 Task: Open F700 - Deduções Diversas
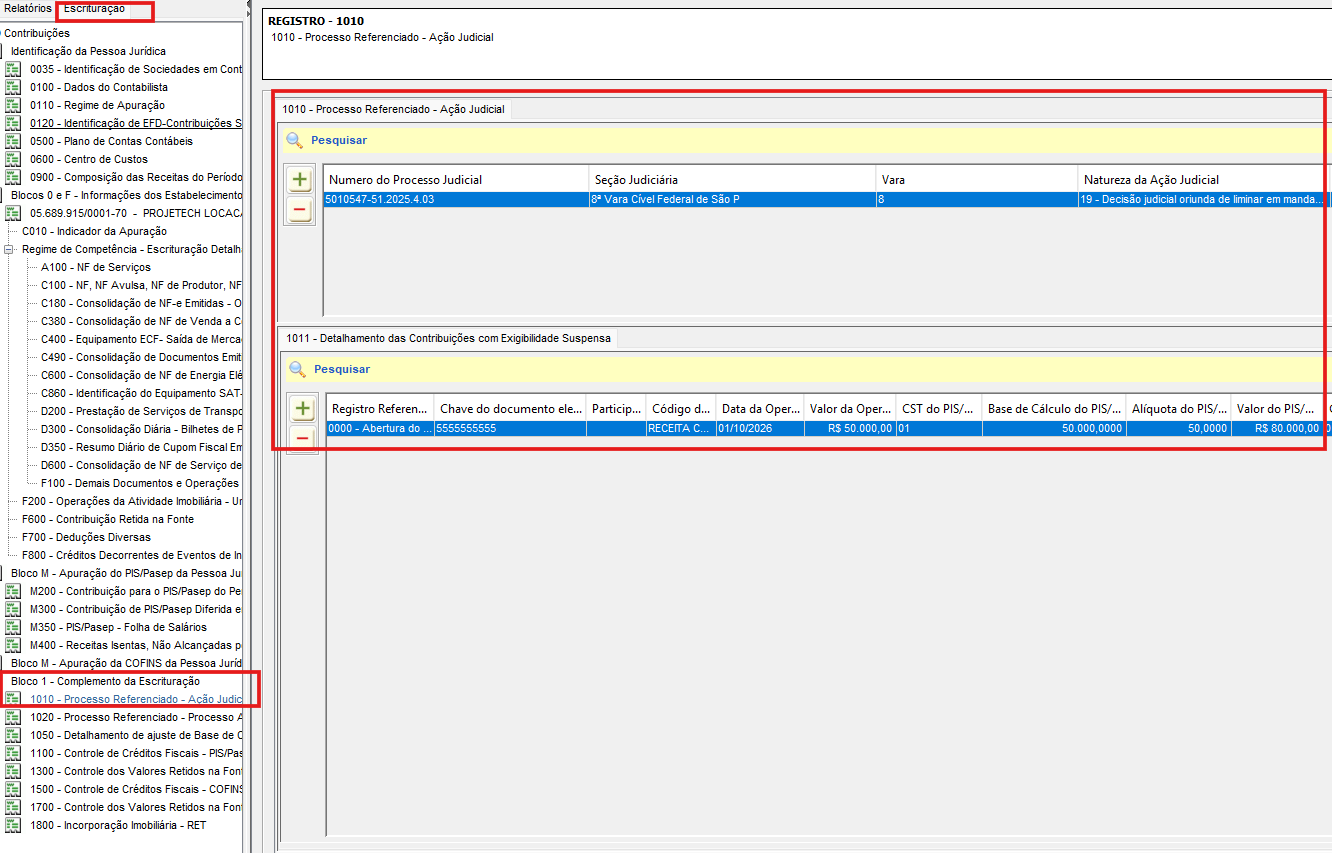click(x=86, y=537)
